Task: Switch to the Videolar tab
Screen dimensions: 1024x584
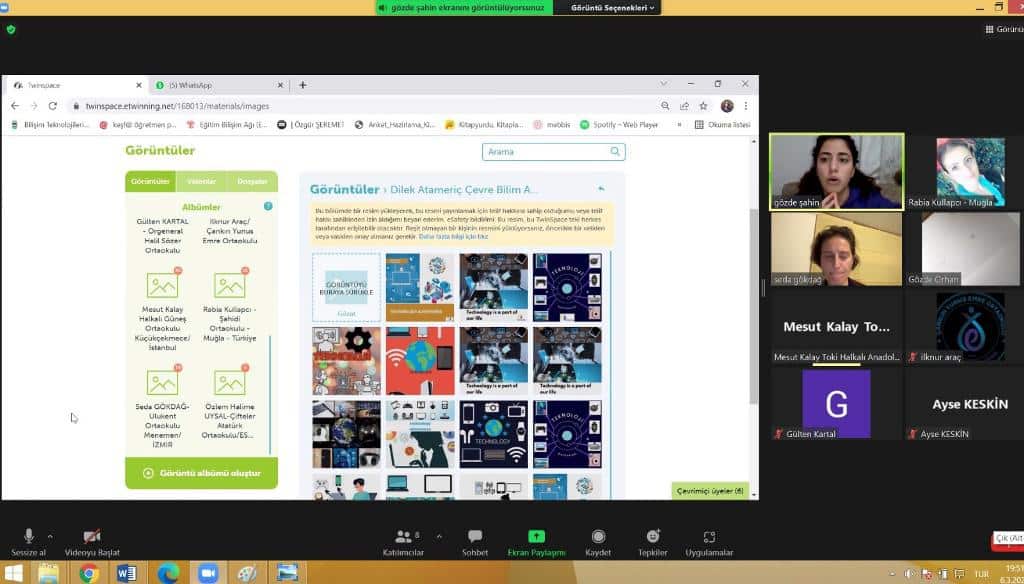Action: (x=202, y=181)
